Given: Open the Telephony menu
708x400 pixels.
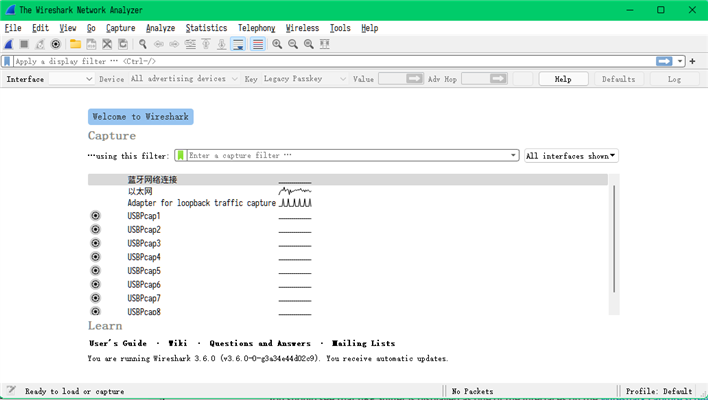Looking at the screenshot, I should 256,28.
